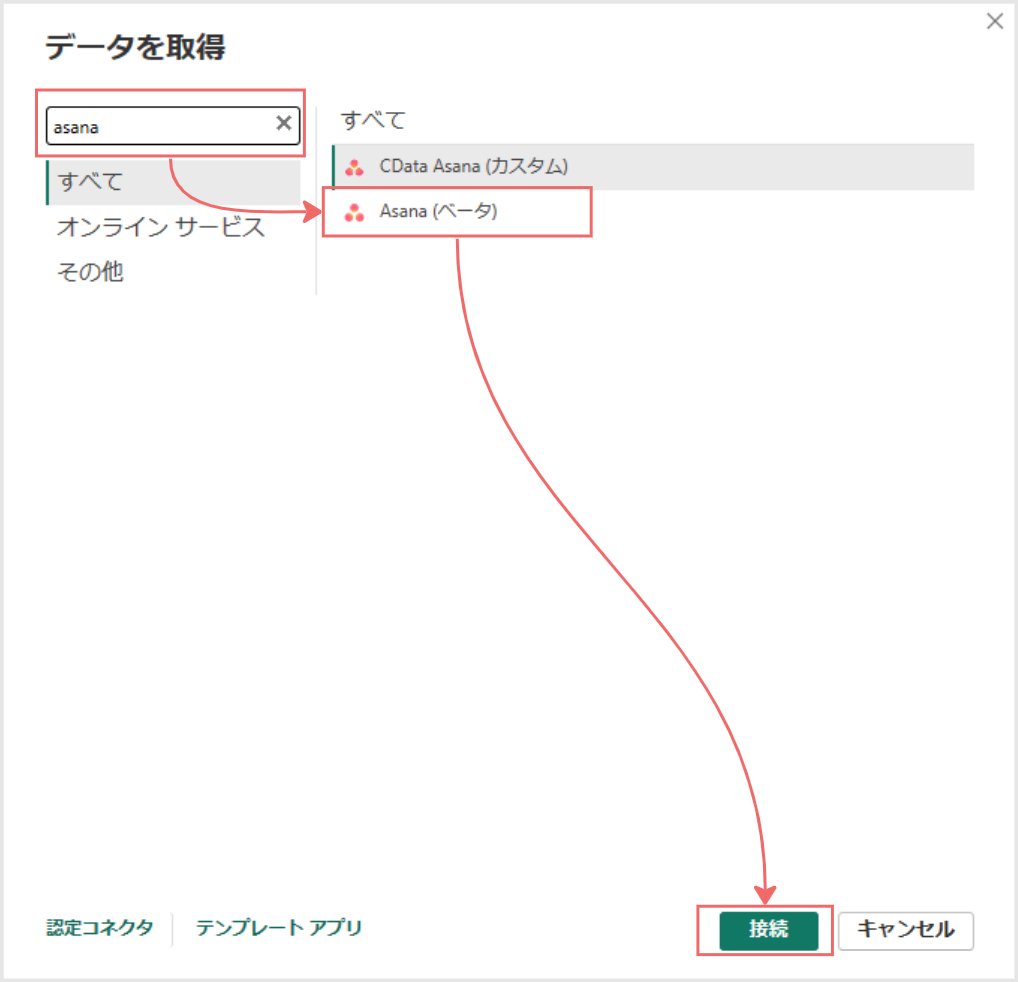The width and height of the screenshot is (1018, 982).
Task: Open the 認定コネクタ link
Action: pyautogui.click(x=100, y=927)
